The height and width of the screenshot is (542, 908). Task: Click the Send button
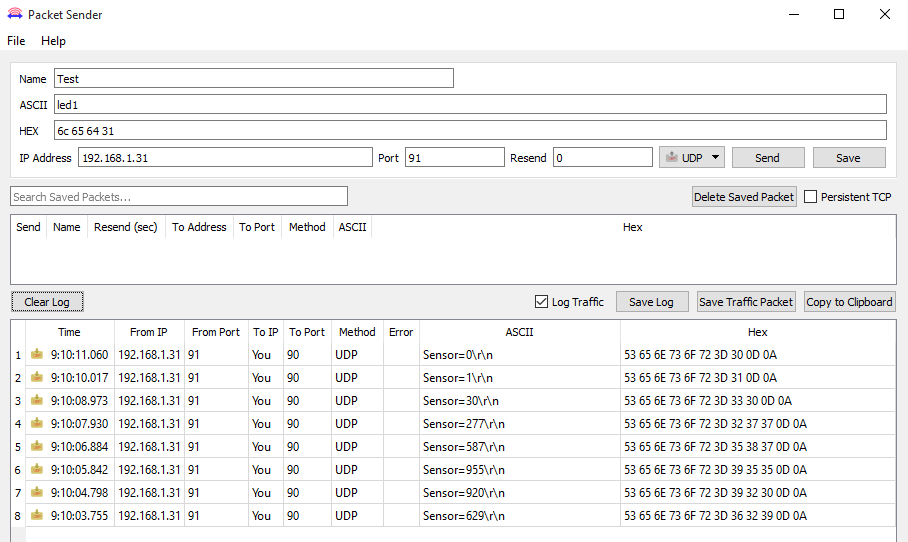click(x=768, y=158)
